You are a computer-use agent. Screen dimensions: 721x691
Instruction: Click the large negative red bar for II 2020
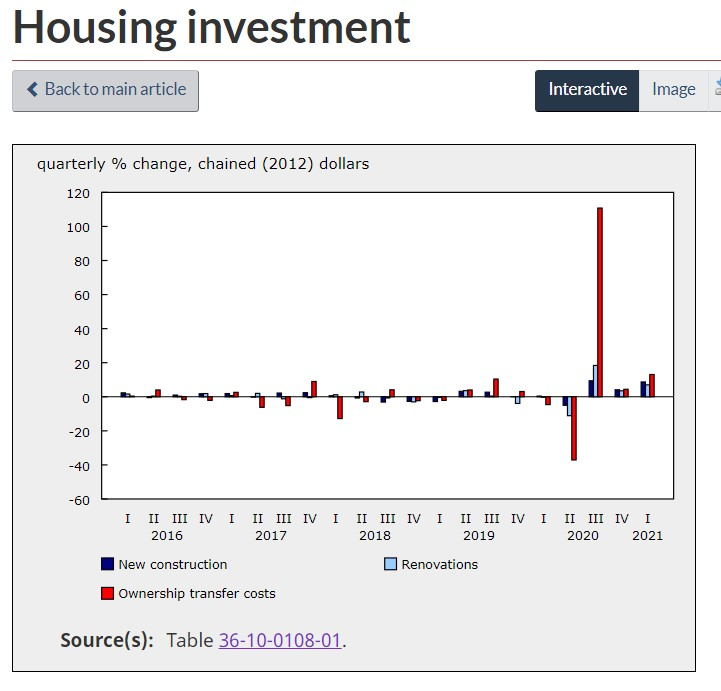point(574,428)
